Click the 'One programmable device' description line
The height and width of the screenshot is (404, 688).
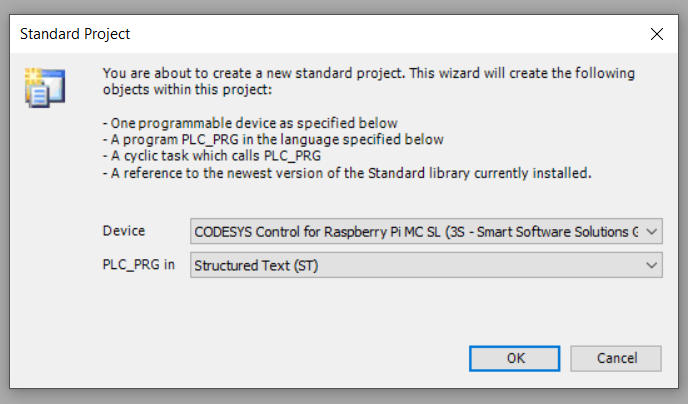250,123
